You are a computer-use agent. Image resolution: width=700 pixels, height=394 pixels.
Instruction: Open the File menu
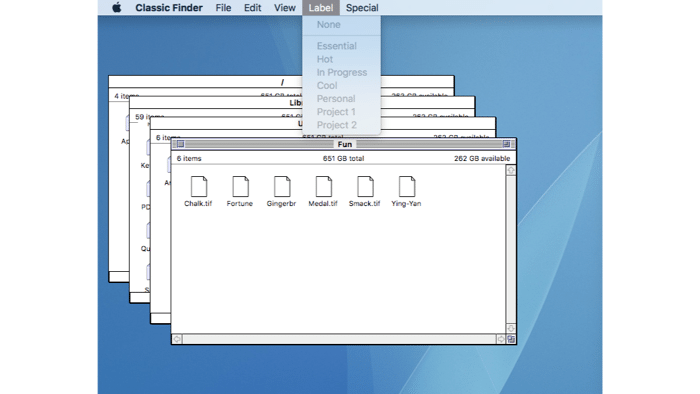[223, 8]
